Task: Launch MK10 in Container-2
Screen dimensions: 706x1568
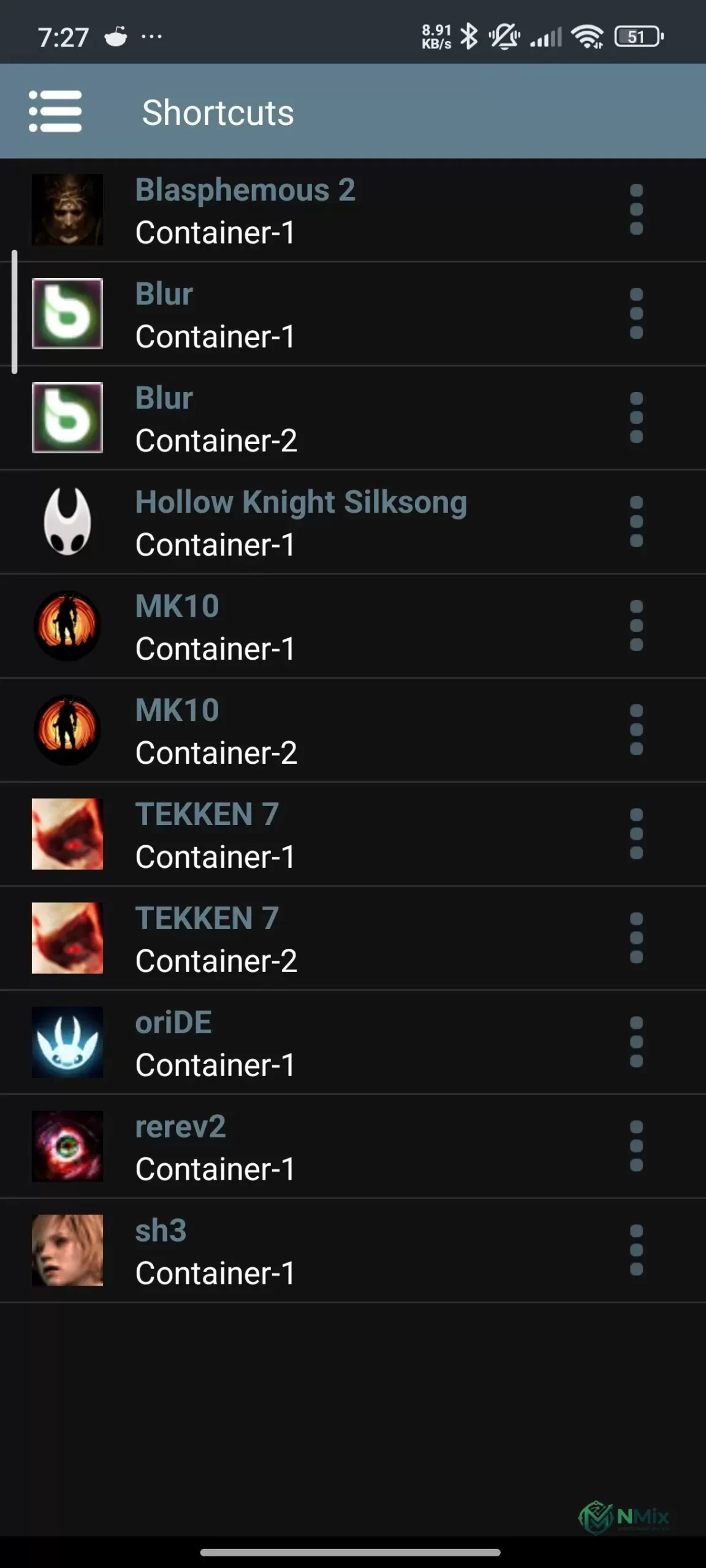Action: 353,730
